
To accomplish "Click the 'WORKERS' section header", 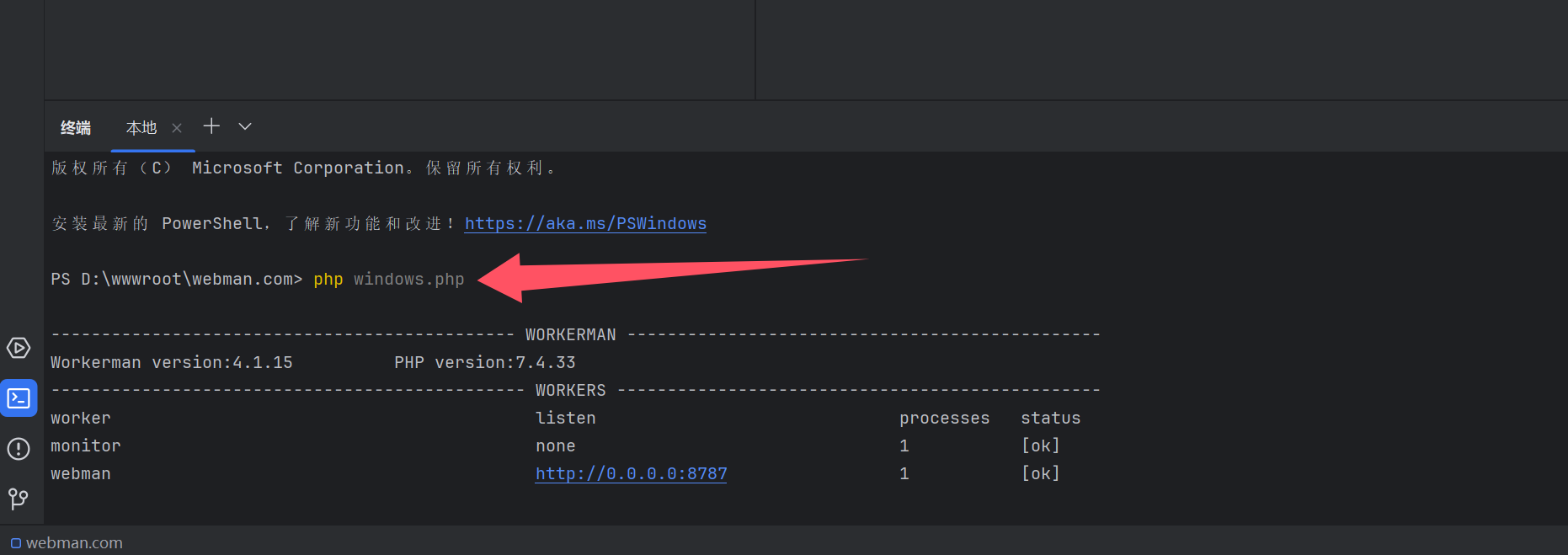I will pyautogui.click(x=571, y=390).
